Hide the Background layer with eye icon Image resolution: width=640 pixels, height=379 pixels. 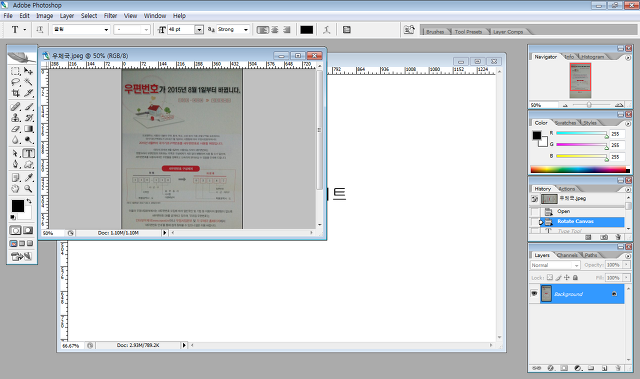[534, 294]
